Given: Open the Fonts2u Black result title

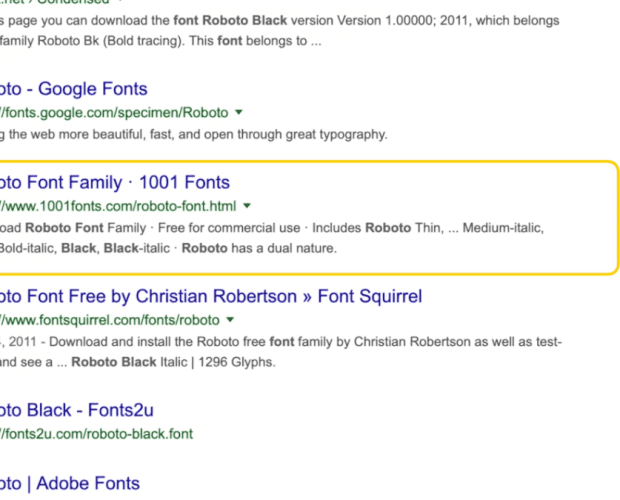Looking at the screenshot, I should coord(77,410).
